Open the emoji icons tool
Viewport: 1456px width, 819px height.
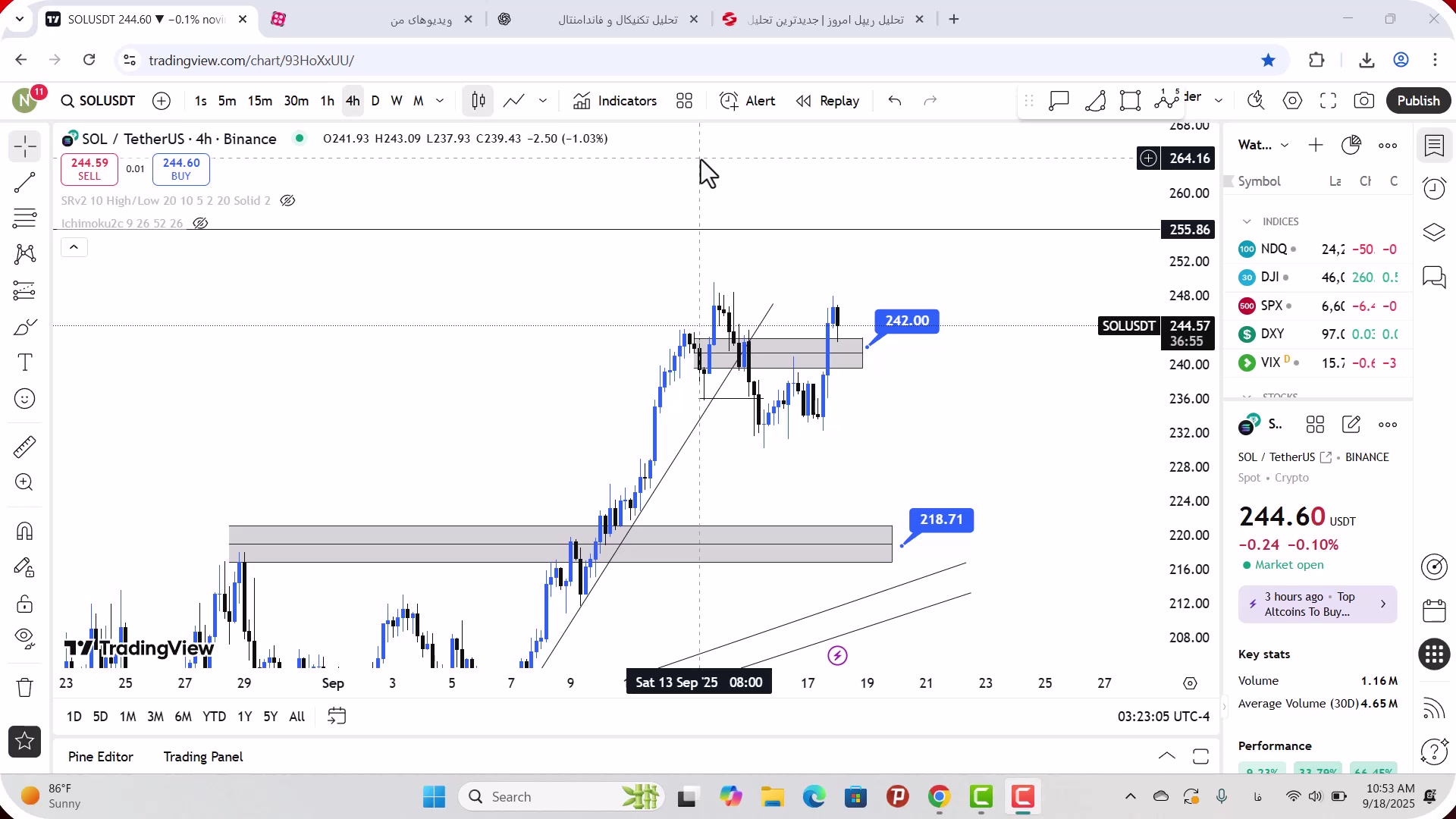coord(25,399)
